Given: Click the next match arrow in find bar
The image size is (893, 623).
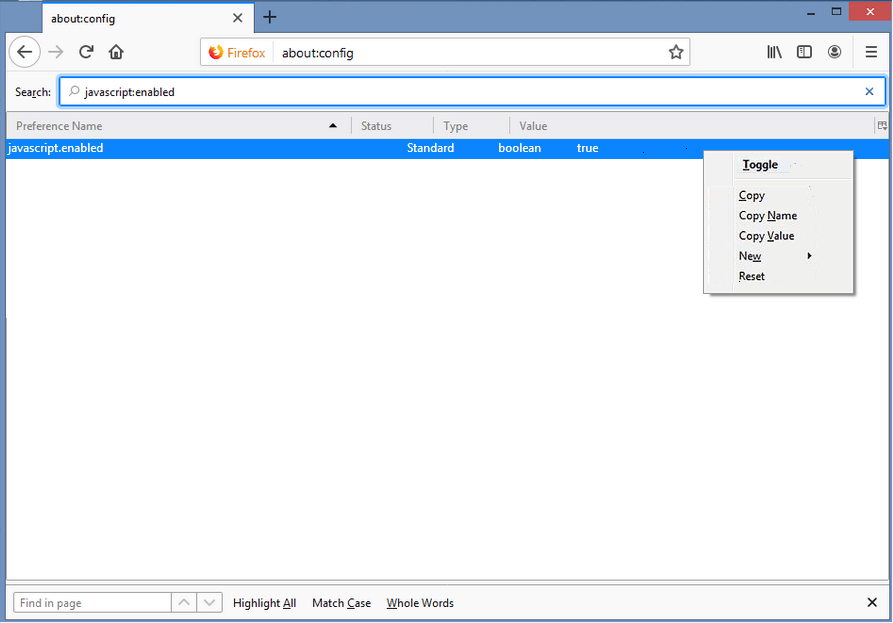Looking at the screenshot, I should [x=209, y=602].
